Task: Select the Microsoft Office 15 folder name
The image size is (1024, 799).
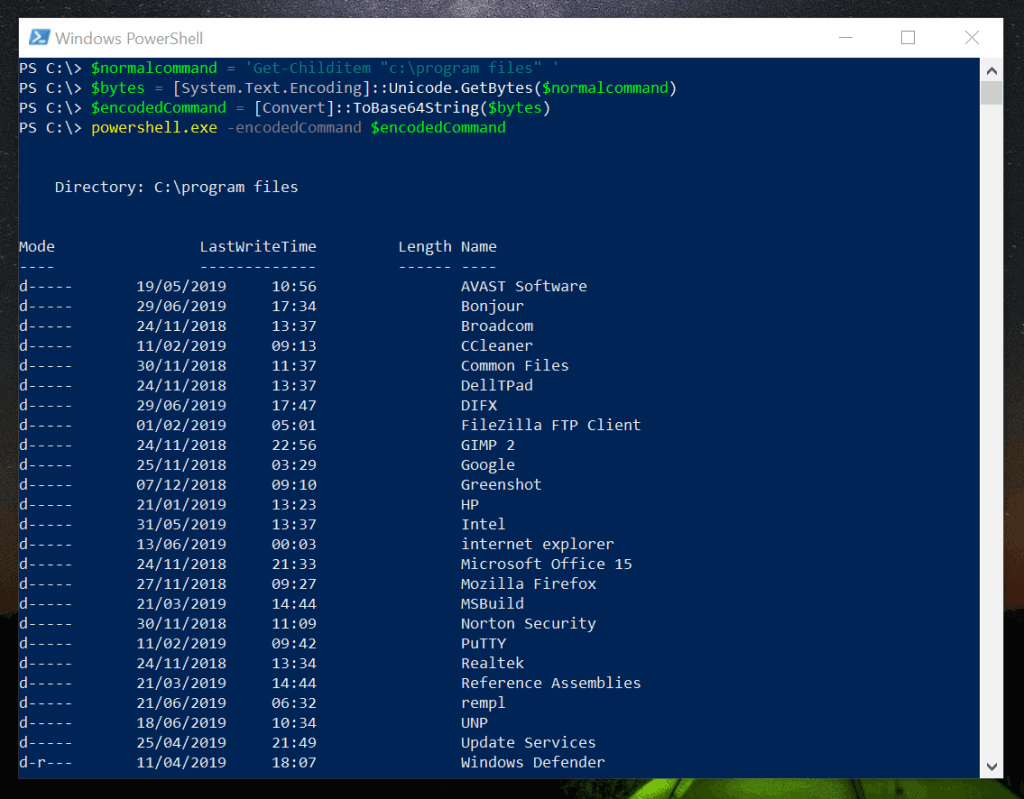Action: (546, 563)
